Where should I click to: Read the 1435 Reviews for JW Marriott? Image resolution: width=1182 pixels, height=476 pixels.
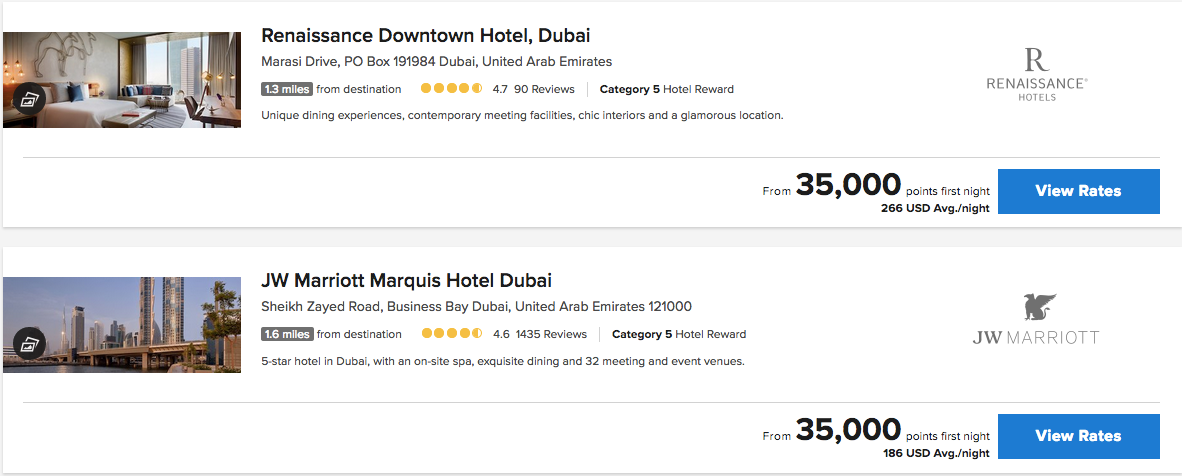551,334
